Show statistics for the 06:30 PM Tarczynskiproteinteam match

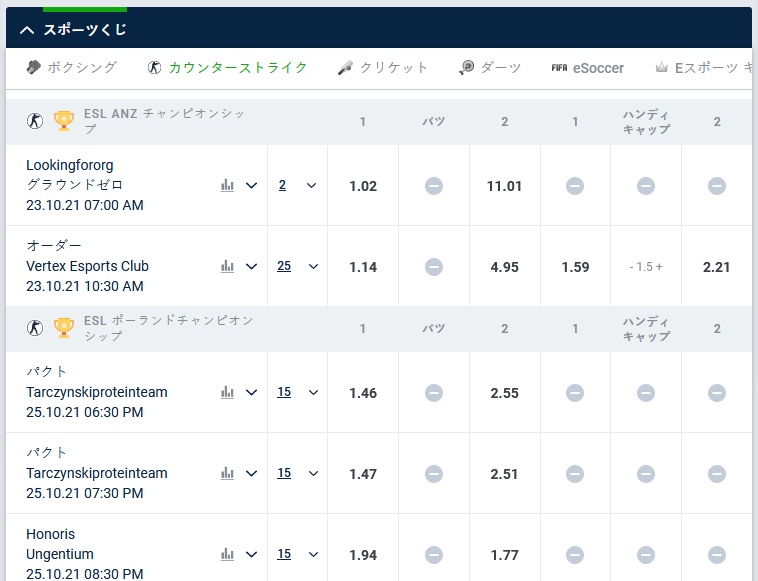tap(227, 392)
